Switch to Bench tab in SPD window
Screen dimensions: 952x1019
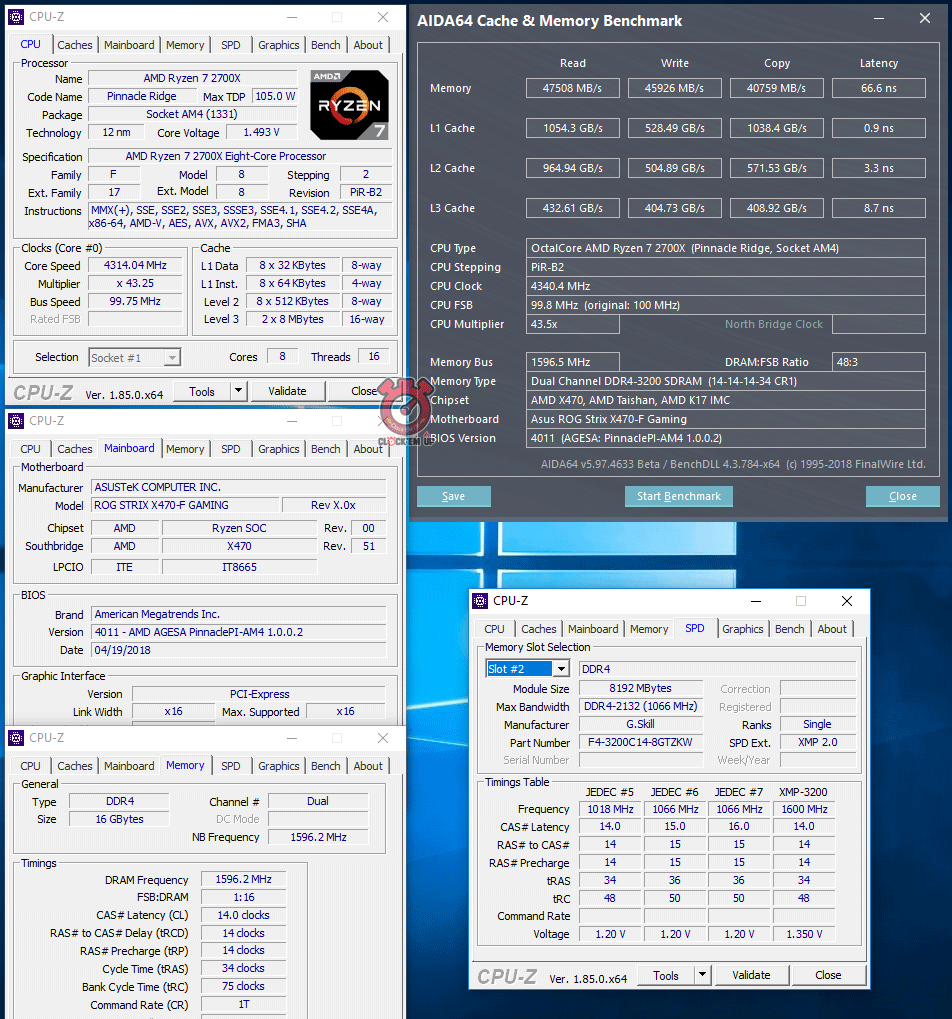pyautogui.click(x=789, y=629)
